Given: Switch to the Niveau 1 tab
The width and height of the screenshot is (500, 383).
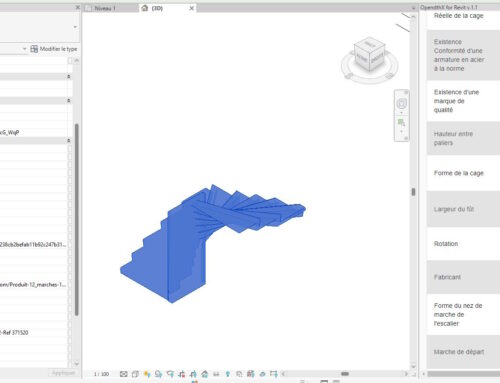Looking at the screenshot, I should (110, 8).
